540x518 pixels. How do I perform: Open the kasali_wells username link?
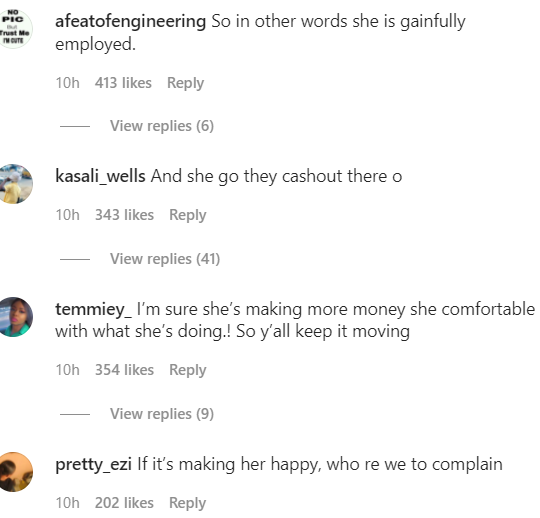coord(100,176)
